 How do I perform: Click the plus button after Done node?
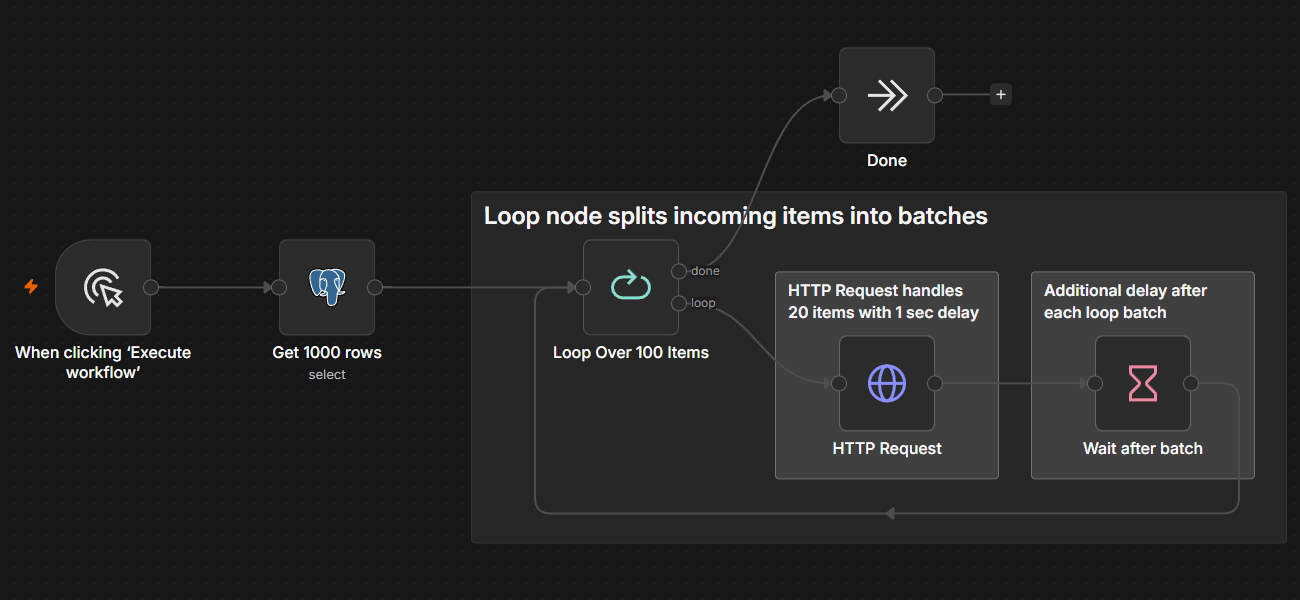pyautogui.click(x=1001, y=95)
